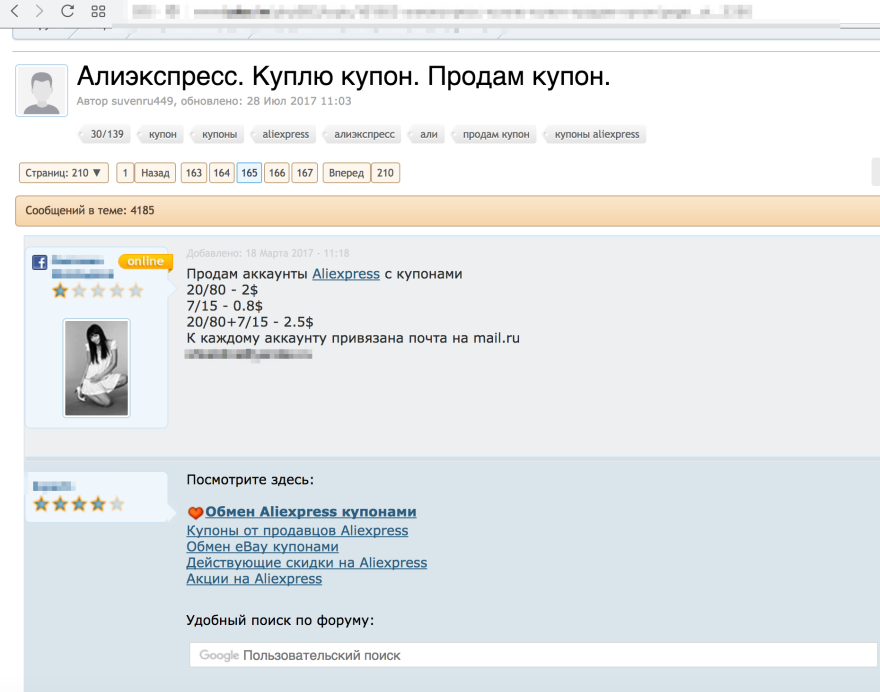Click the poster's black-and-white avatar photo

coord(96,368)
